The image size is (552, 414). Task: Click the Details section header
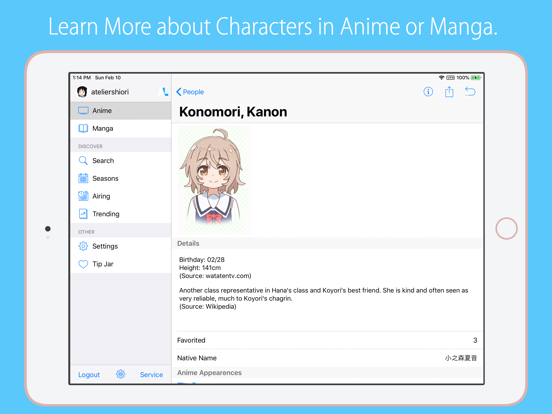click(x=328, y=244)
